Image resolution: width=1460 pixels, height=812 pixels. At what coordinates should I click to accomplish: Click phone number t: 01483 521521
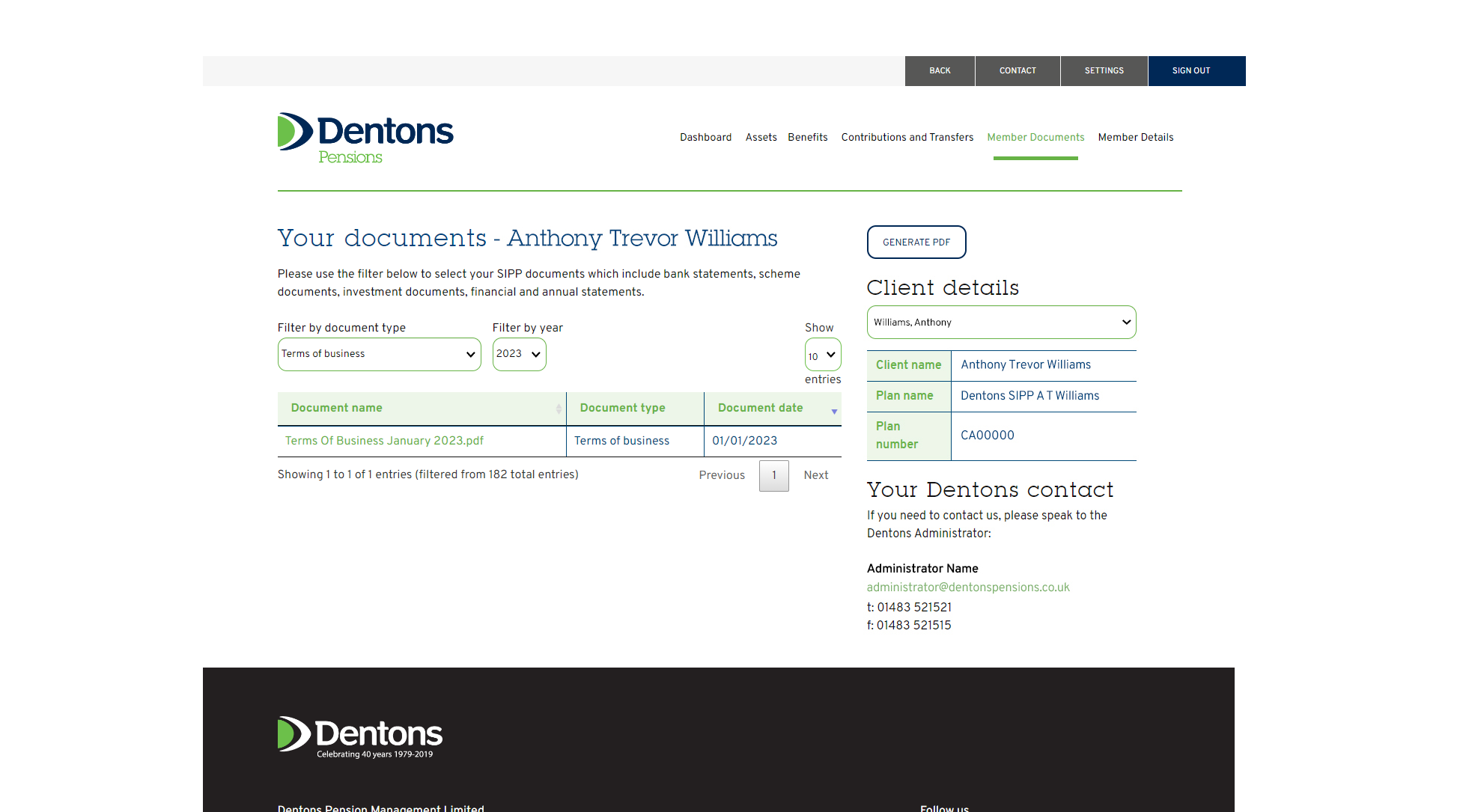909,608
